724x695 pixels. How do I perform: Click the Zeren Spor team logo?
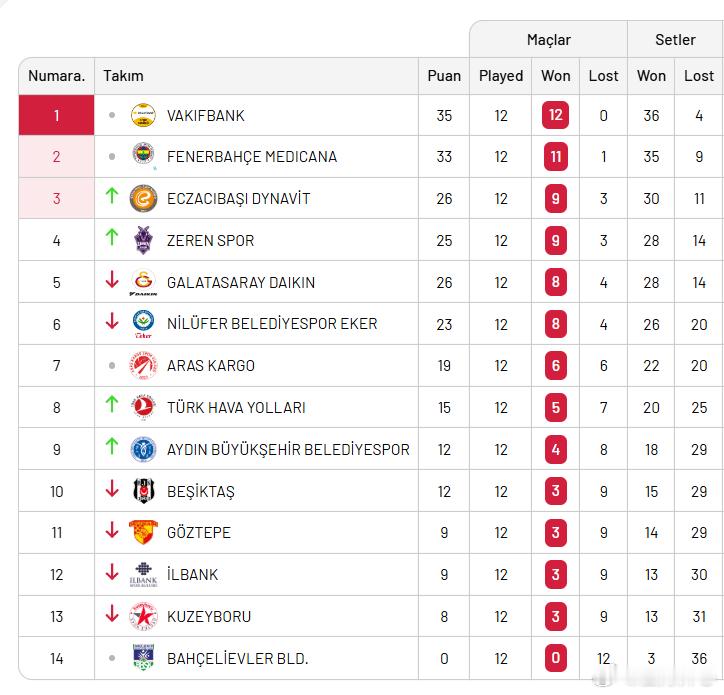tap(143, 240)
